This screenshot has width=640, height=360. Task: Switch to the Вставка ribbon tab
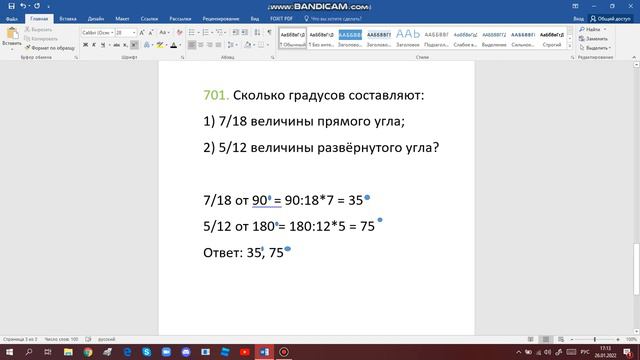68,19
